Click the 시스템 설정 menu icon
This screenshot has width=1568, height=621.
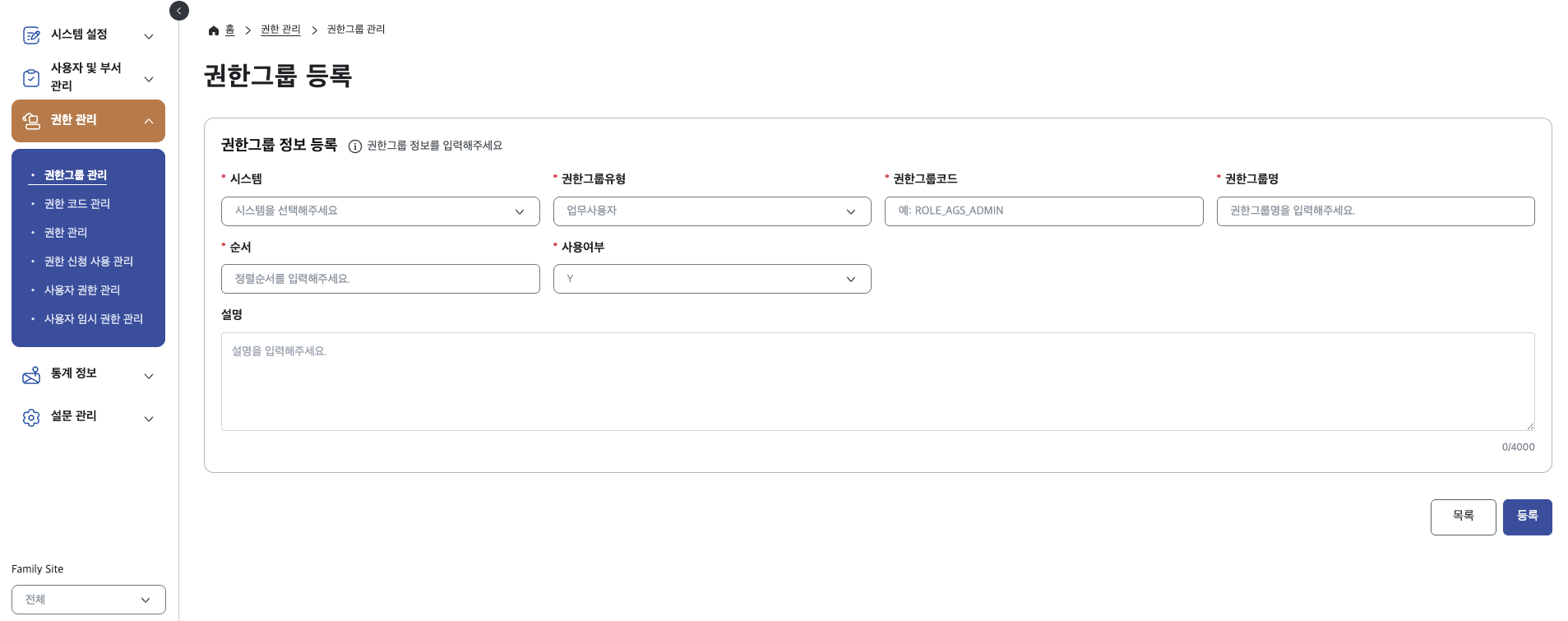(31, 35)
